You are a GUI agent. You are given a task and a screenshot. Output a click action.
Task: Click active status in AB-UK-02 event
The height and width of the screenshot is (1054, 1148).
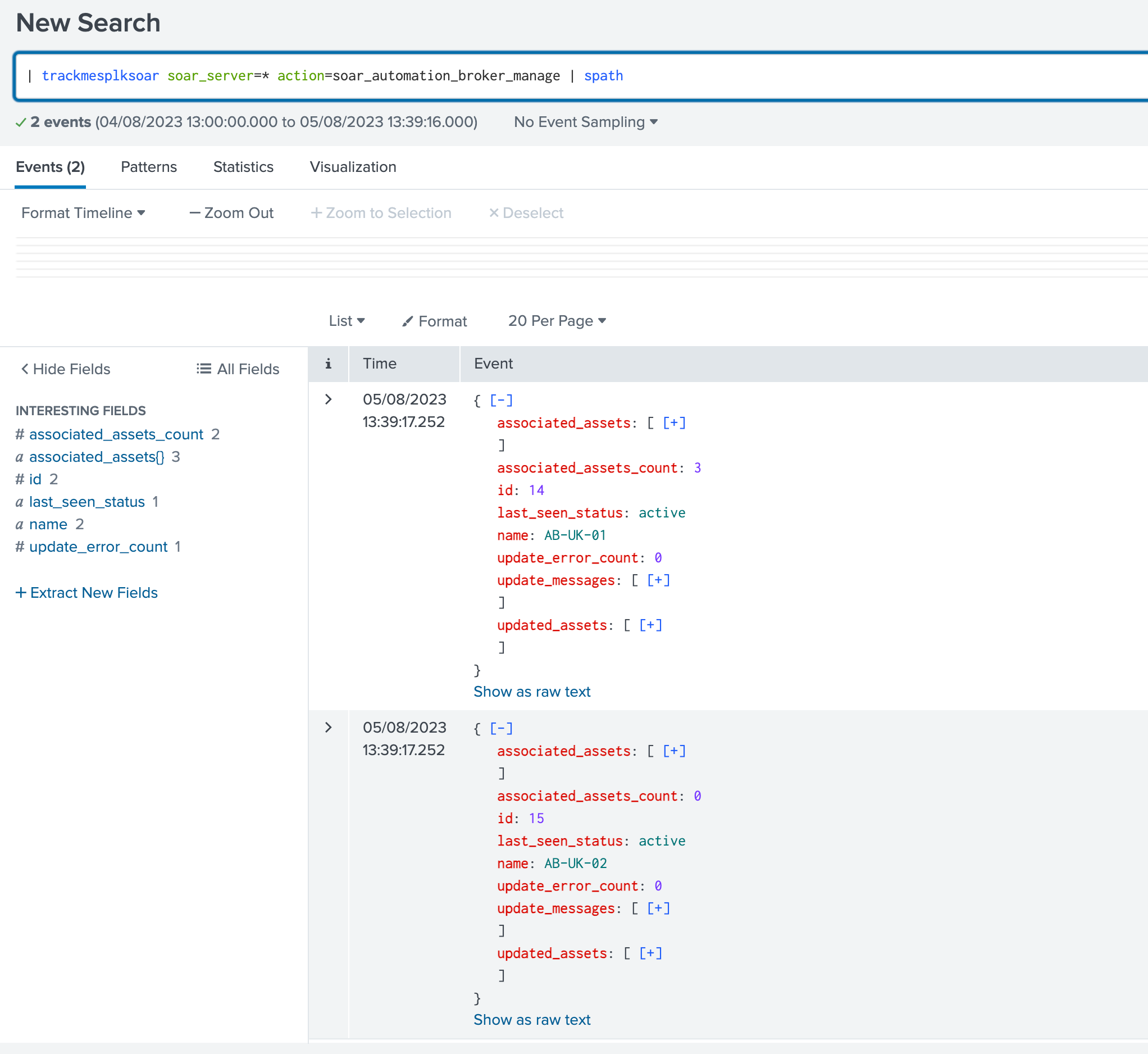662,841
